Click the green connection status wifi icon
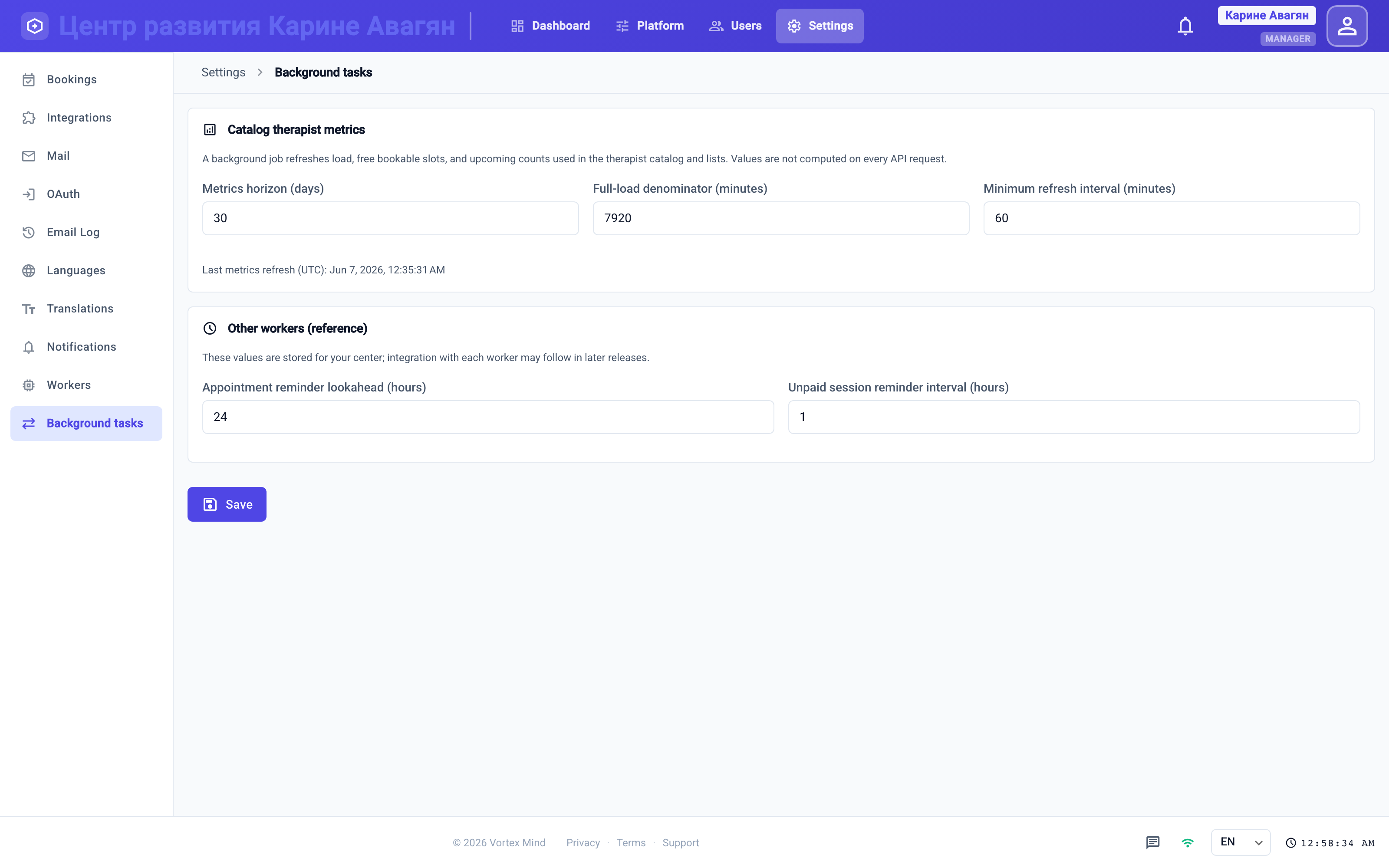 point(1188,842)
